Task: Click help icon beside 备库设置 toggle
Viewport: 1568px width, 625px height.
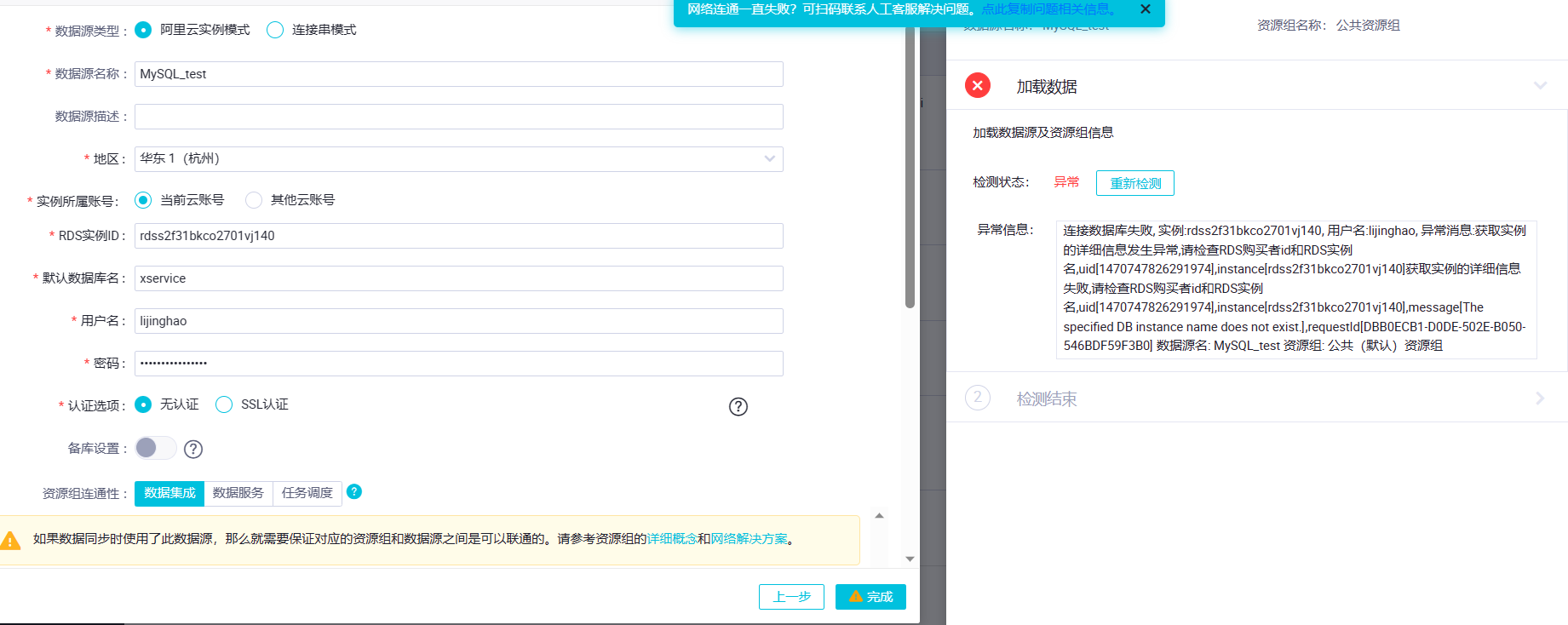Action: tap(193, 449)
